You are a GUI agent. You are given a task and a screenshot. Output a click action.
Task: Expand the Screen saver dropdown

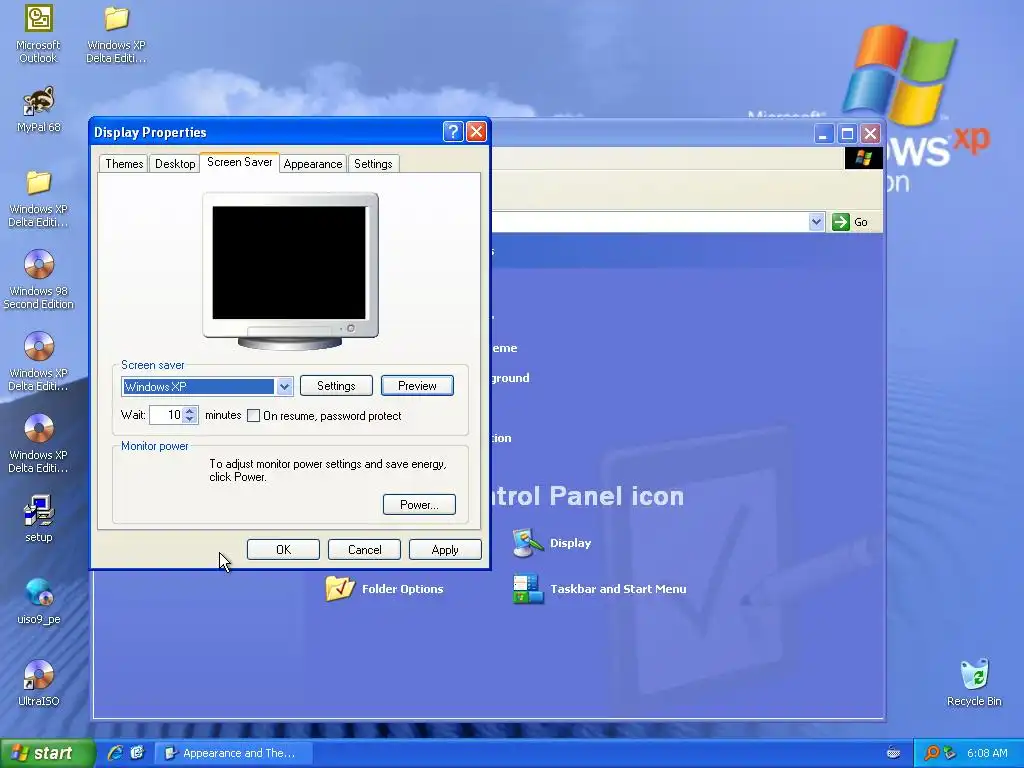point(284,387)
